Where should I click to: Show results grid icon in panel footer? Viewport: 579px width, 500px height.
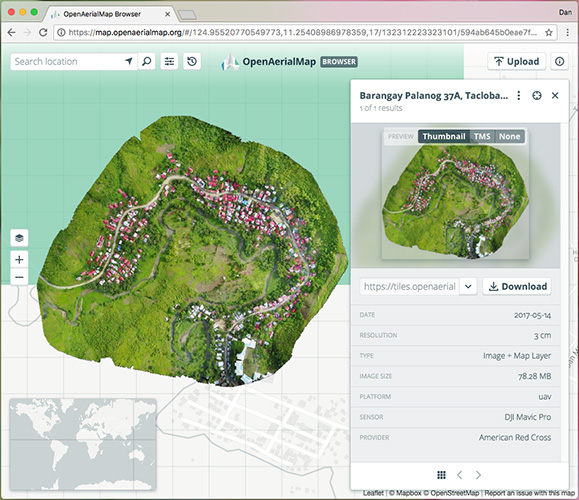441,475
